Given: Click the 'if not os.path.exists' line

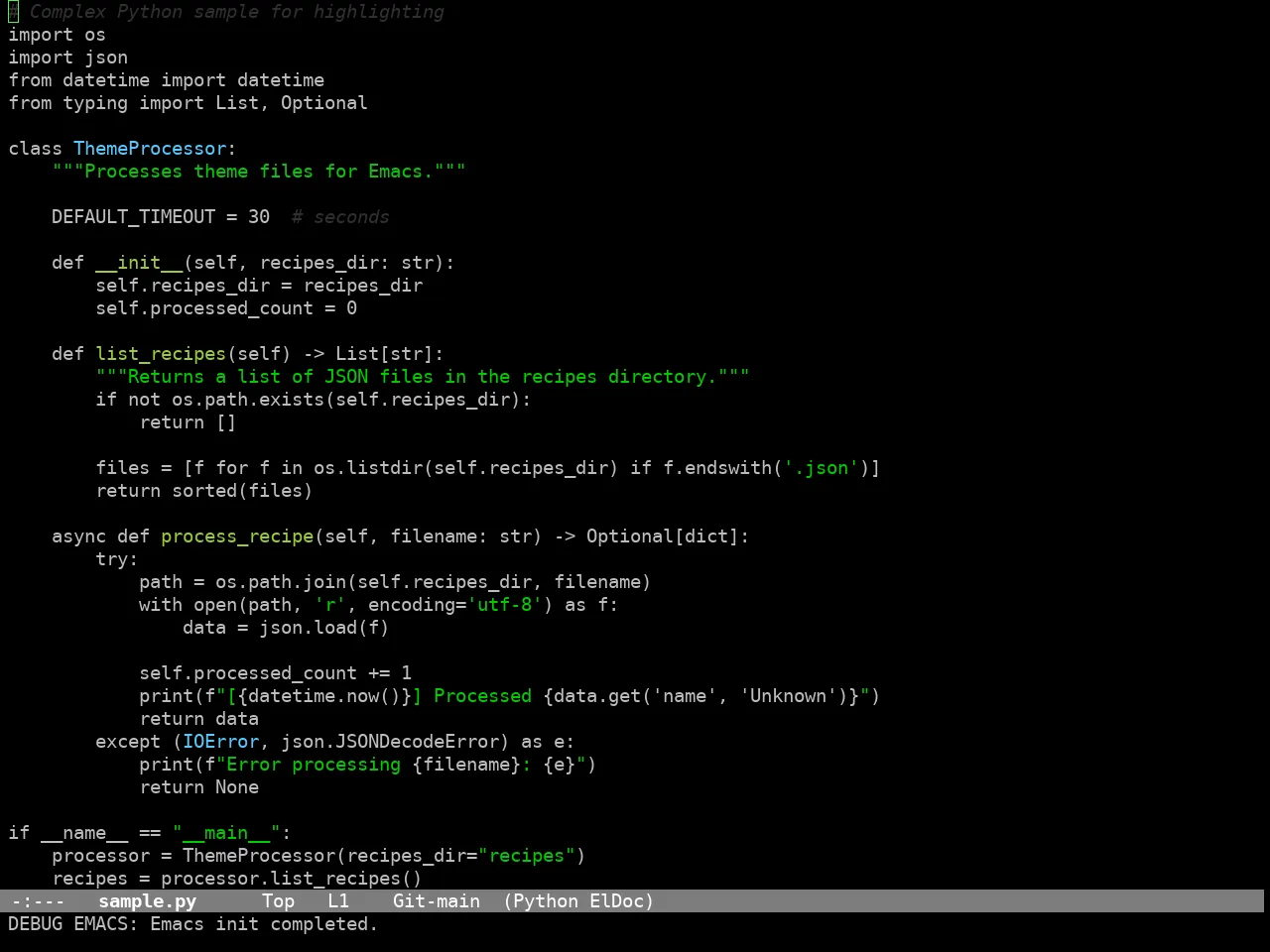Looking at the screenshot, I should 314,400.
